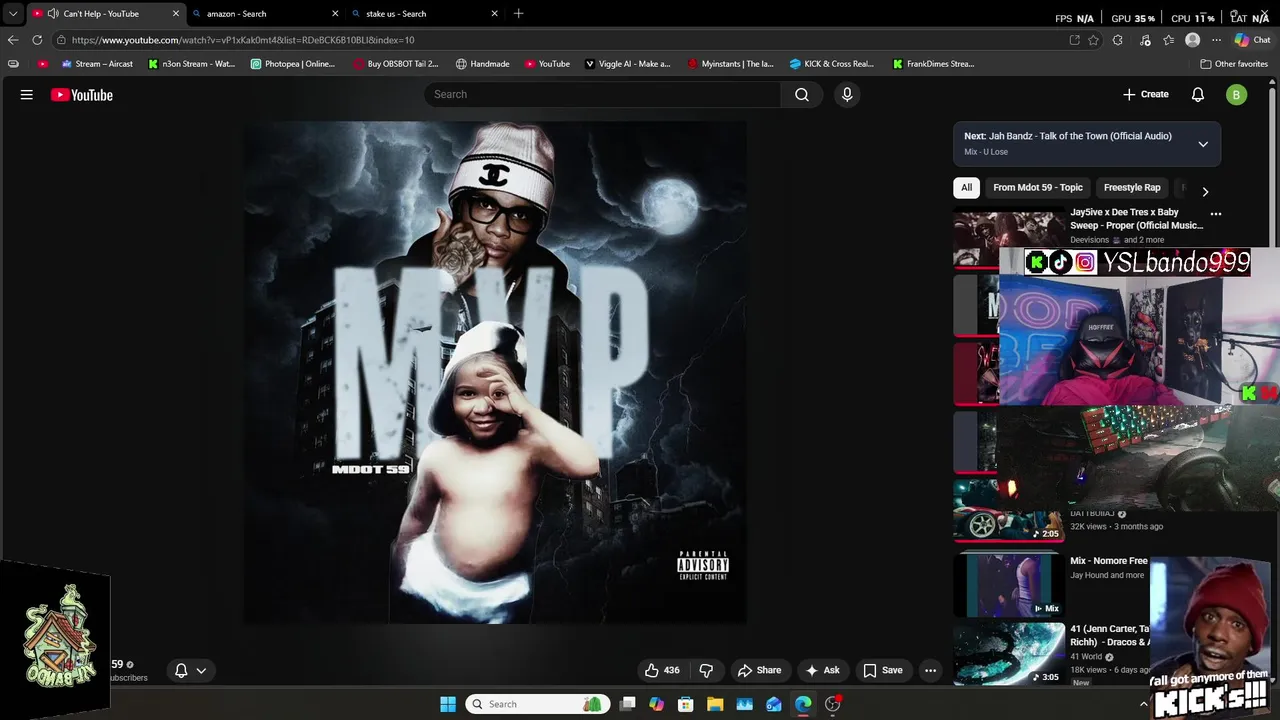Open the YouTube hamburger guide menu
Viewport: 1280px width, 720px height.
coord(27,95)
